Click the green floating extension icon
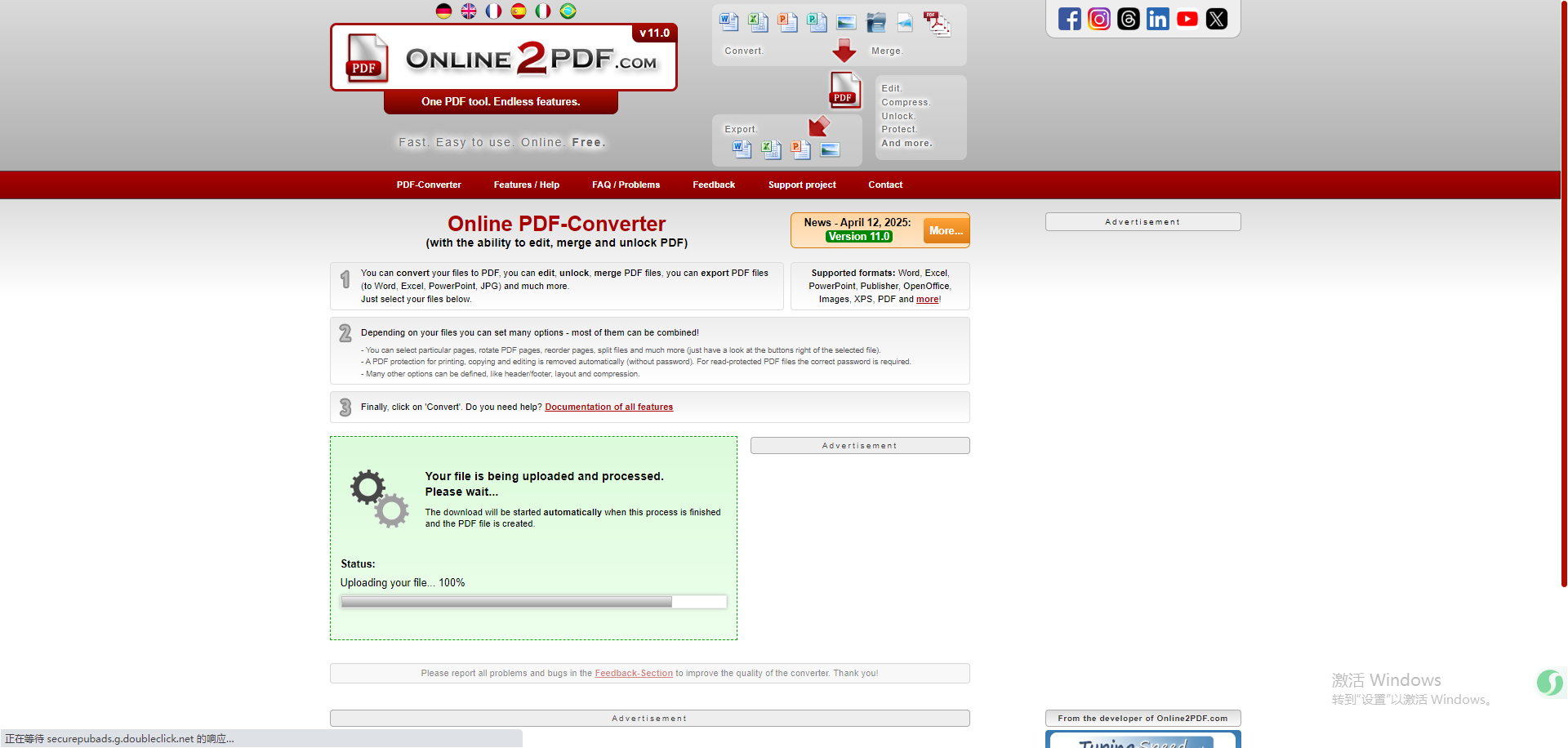This screenshot has width=1568, height=748. pos(1550,683)
